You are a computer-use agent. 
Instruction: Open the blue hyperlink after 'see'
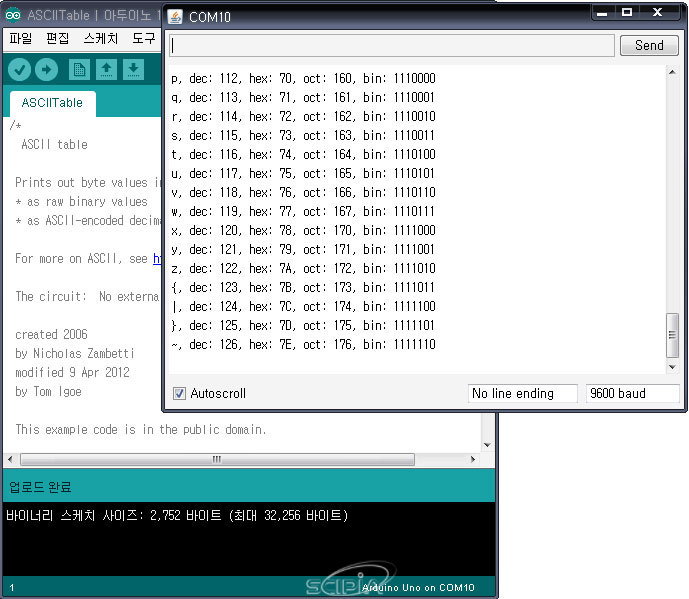pos(157,258)
